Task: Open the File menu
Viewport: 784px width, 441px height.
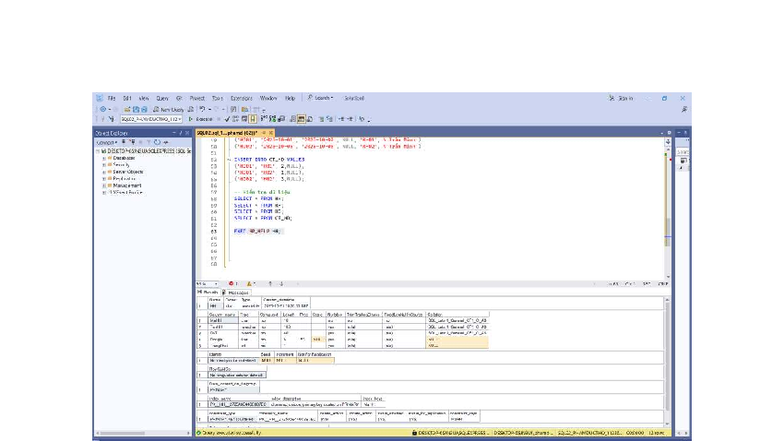Action: click(111, 98)
